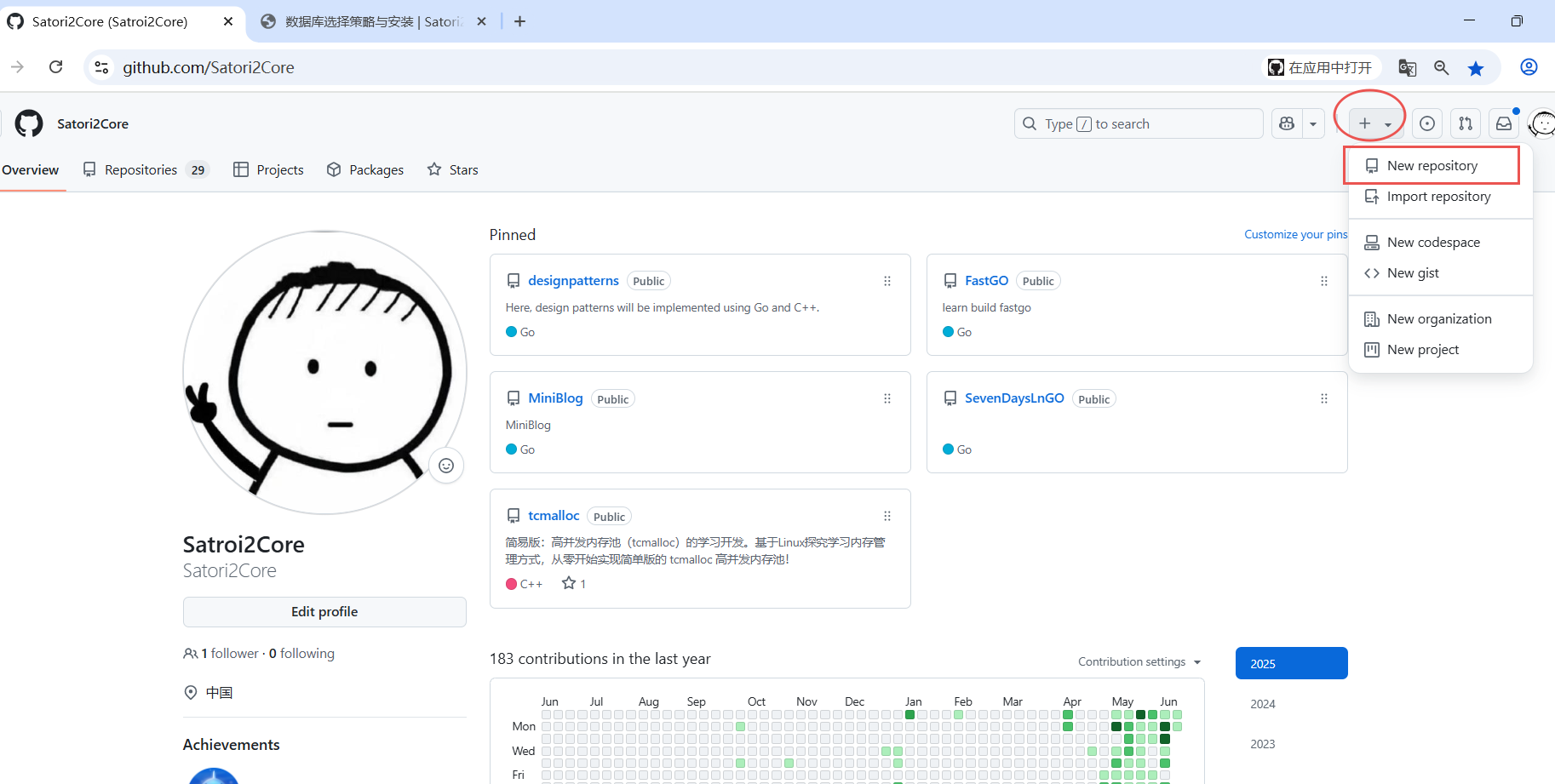This screenshot has height=784, width=1555.
Task: Click the open in app button
Action: coord(1320,67)
